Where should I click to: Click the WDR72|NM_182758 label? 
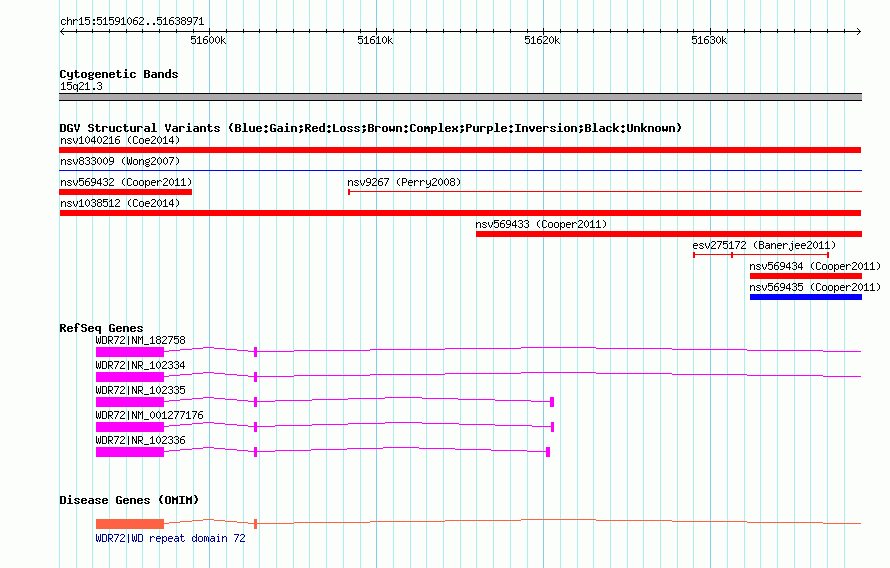tap(140, 340)
